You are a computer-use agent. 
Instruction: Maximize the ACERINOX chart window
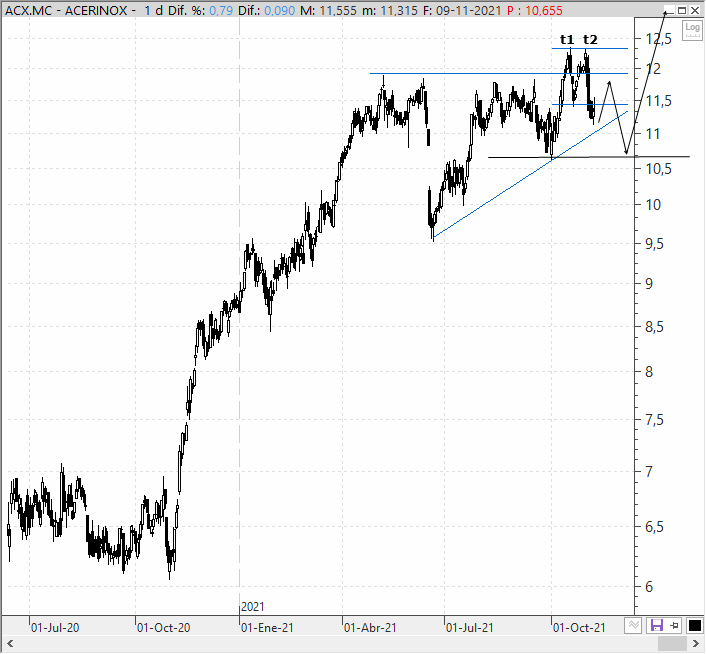click(x=682, y=10)
